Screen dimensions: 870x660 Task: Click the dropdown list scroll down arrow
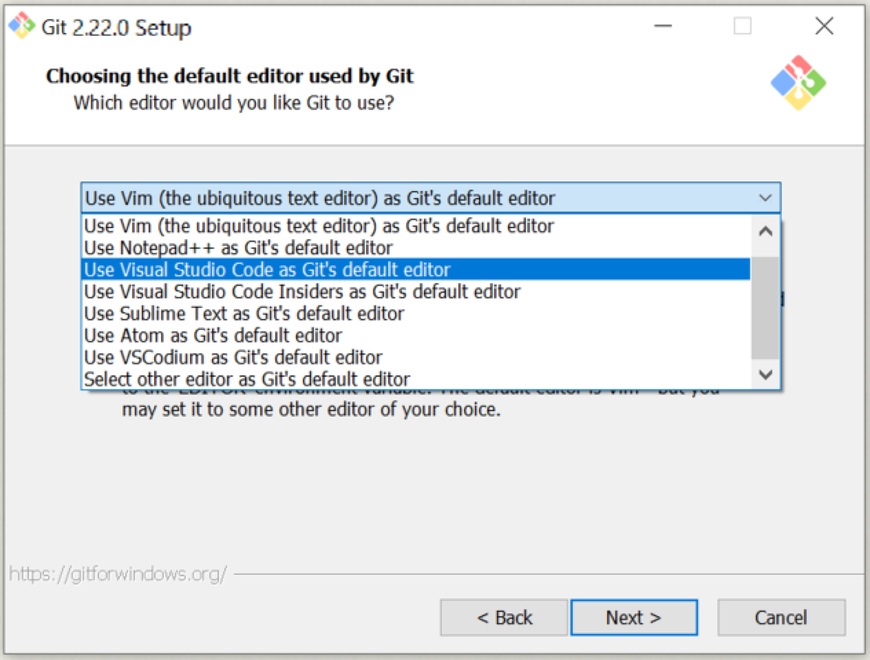click(765, 374)
